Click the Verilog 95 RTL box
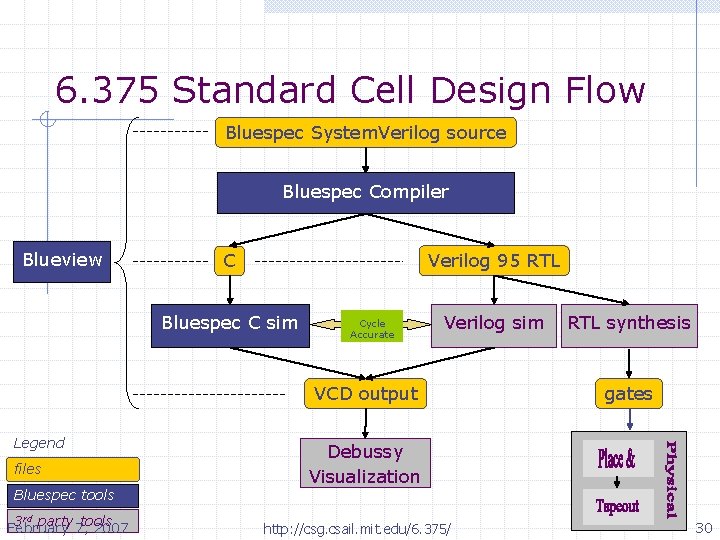720x540 pixels. click(x=494, y=261)
